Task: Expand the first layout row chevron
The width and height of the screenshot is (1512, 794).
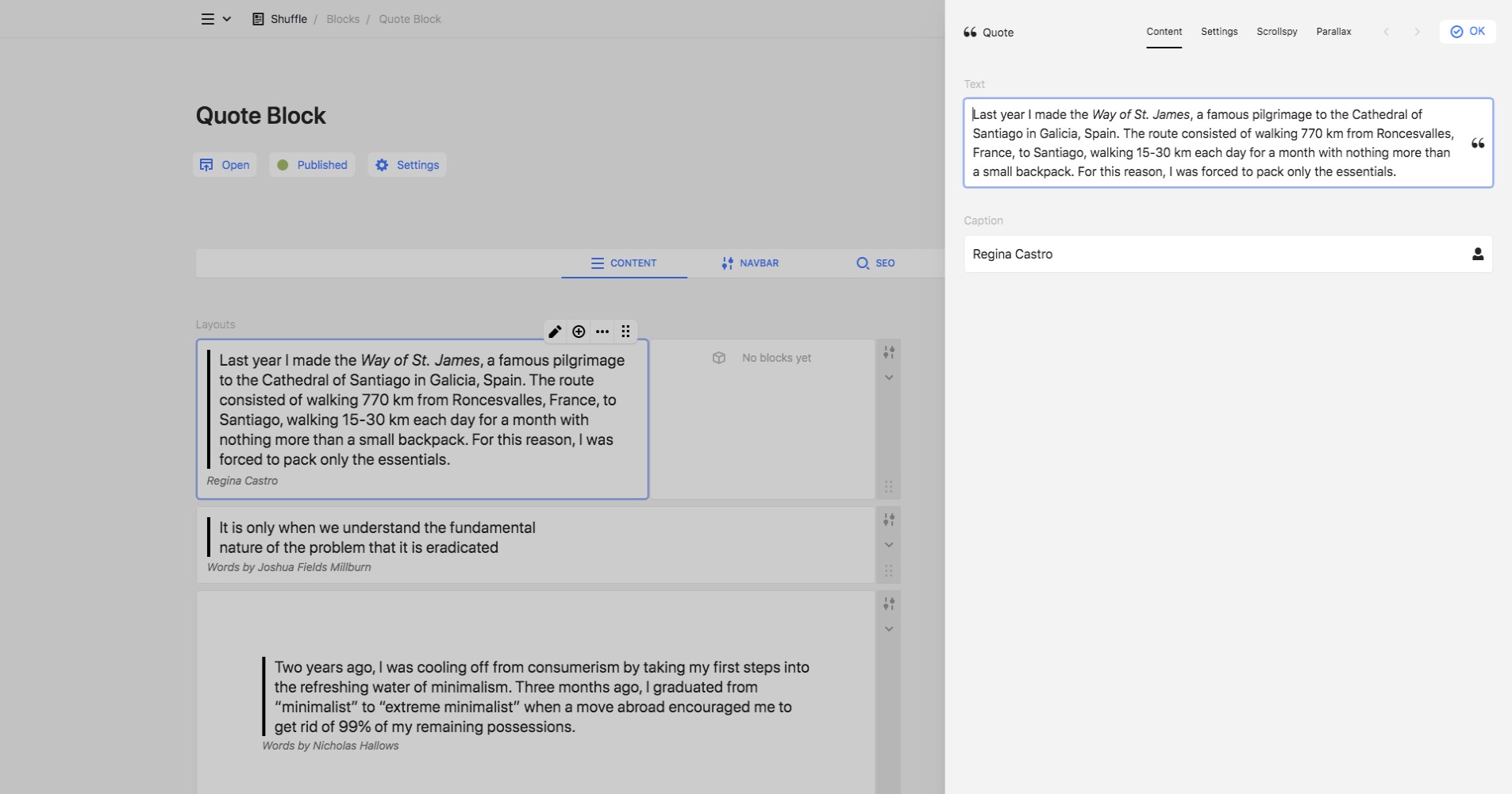Action: pos(889,378)
